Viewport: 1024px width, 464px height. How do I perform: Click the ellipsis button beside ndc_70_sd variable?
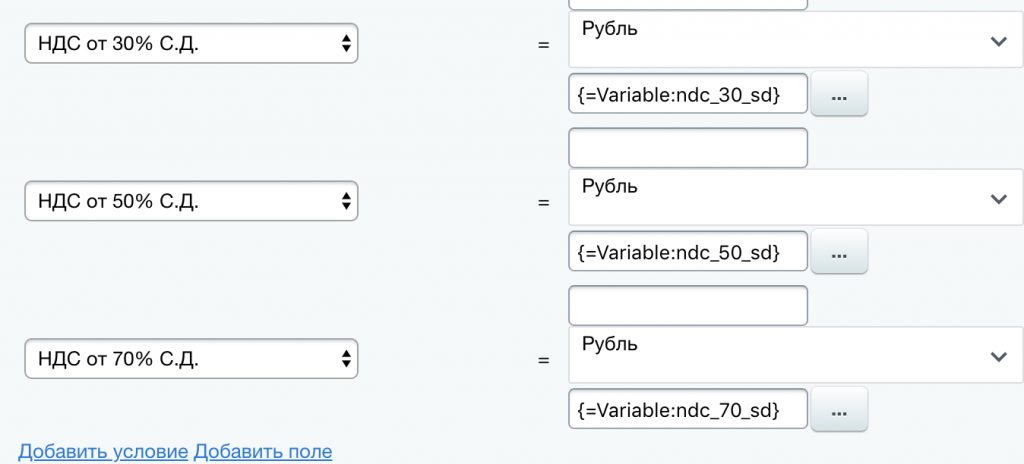[x=839, y=410]
